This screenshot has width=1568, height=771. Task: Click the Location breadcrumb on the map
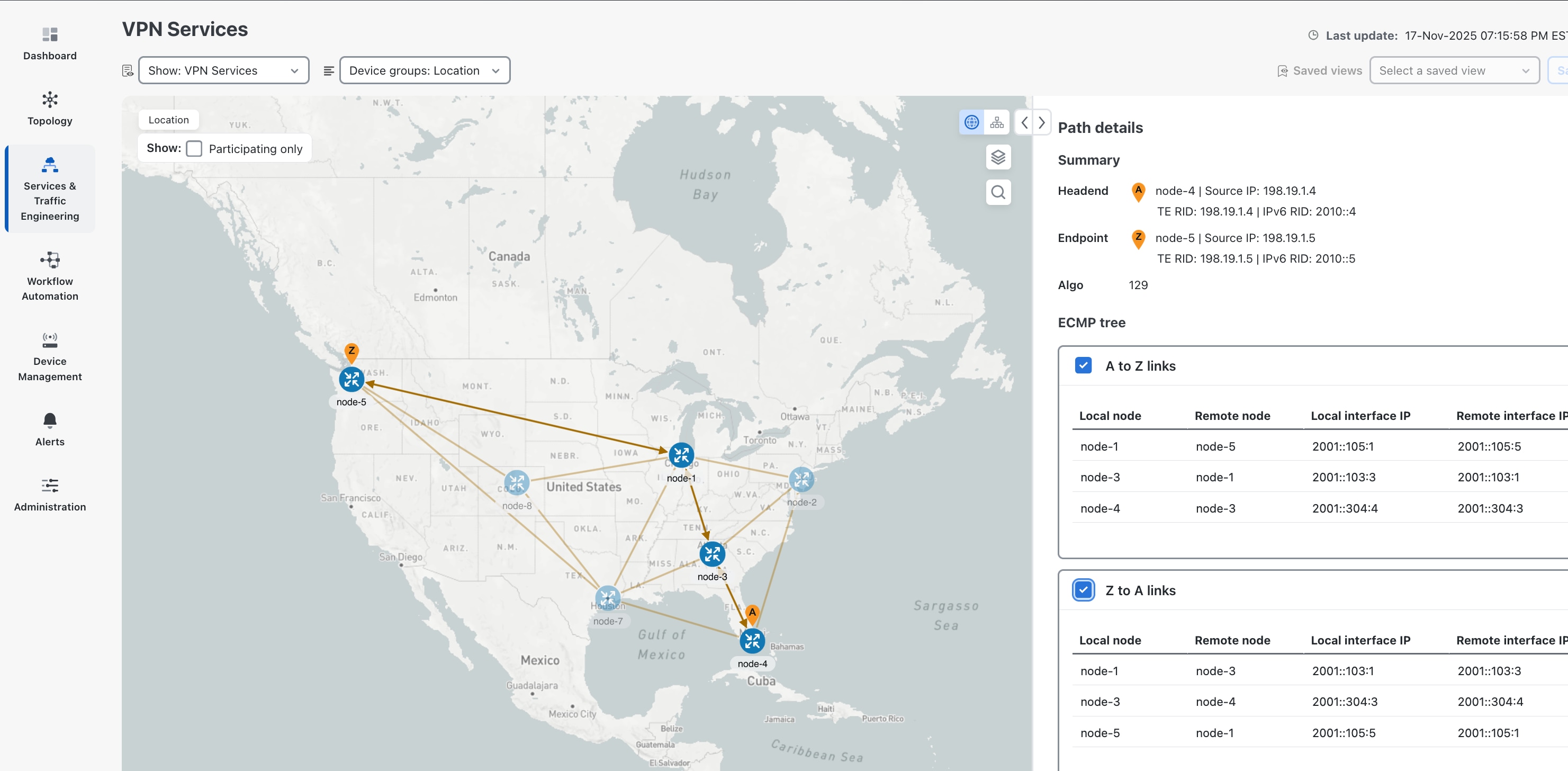[x=169, y=120]
